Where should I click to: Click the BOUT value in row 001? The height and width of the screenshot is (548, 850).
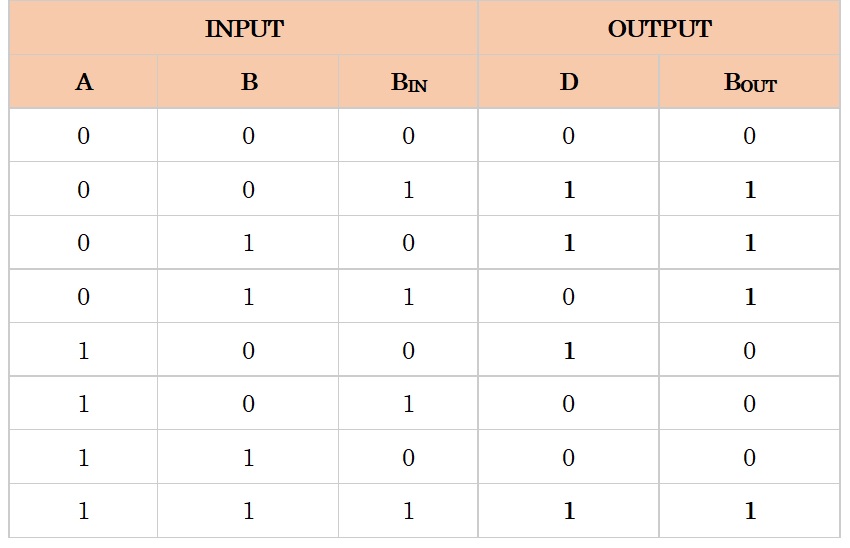(x=750, y=190)
